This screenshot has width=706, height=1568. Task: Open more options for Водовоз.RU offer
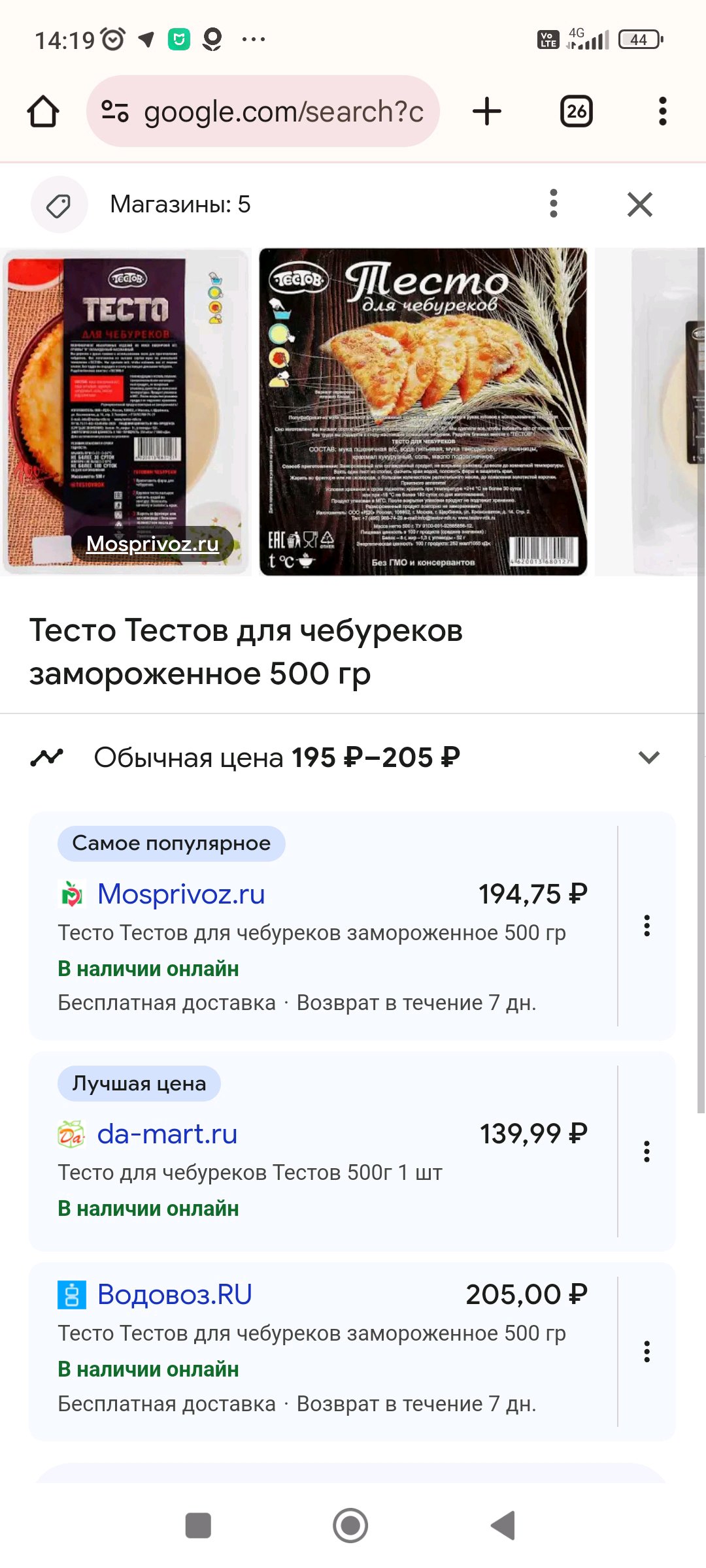pos(647,1352)
